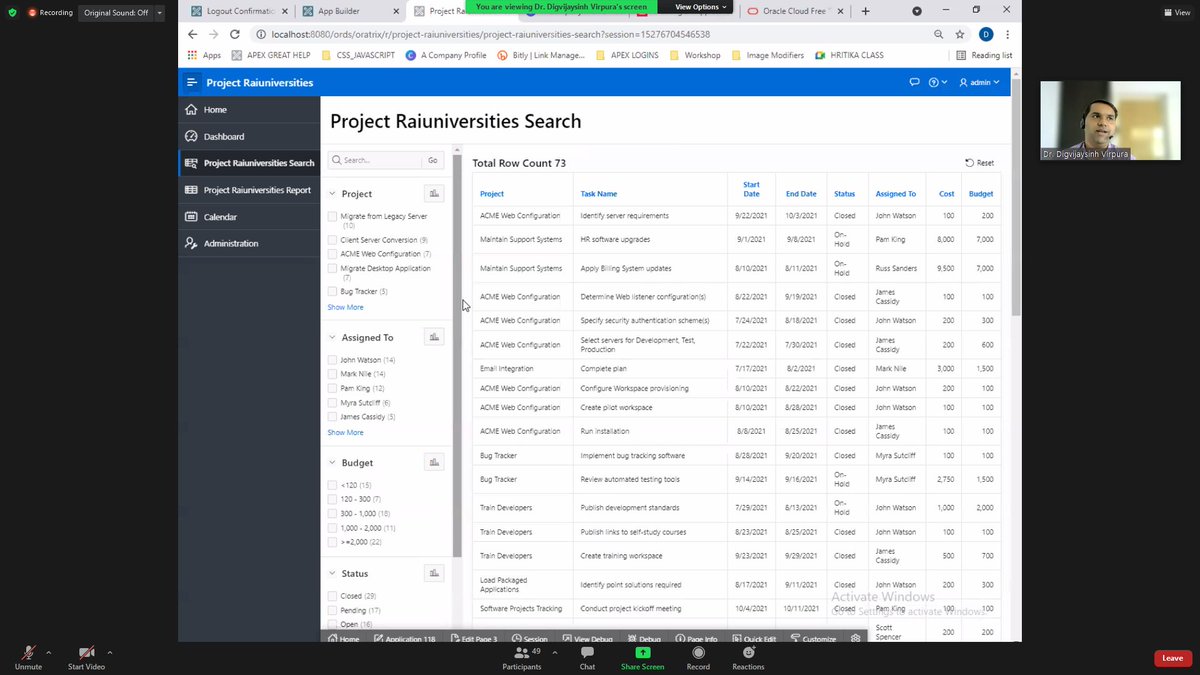Screen dimensions: 1200x675
Task: Show More names in Assigned To facet
Action: (x=345, y=432)
